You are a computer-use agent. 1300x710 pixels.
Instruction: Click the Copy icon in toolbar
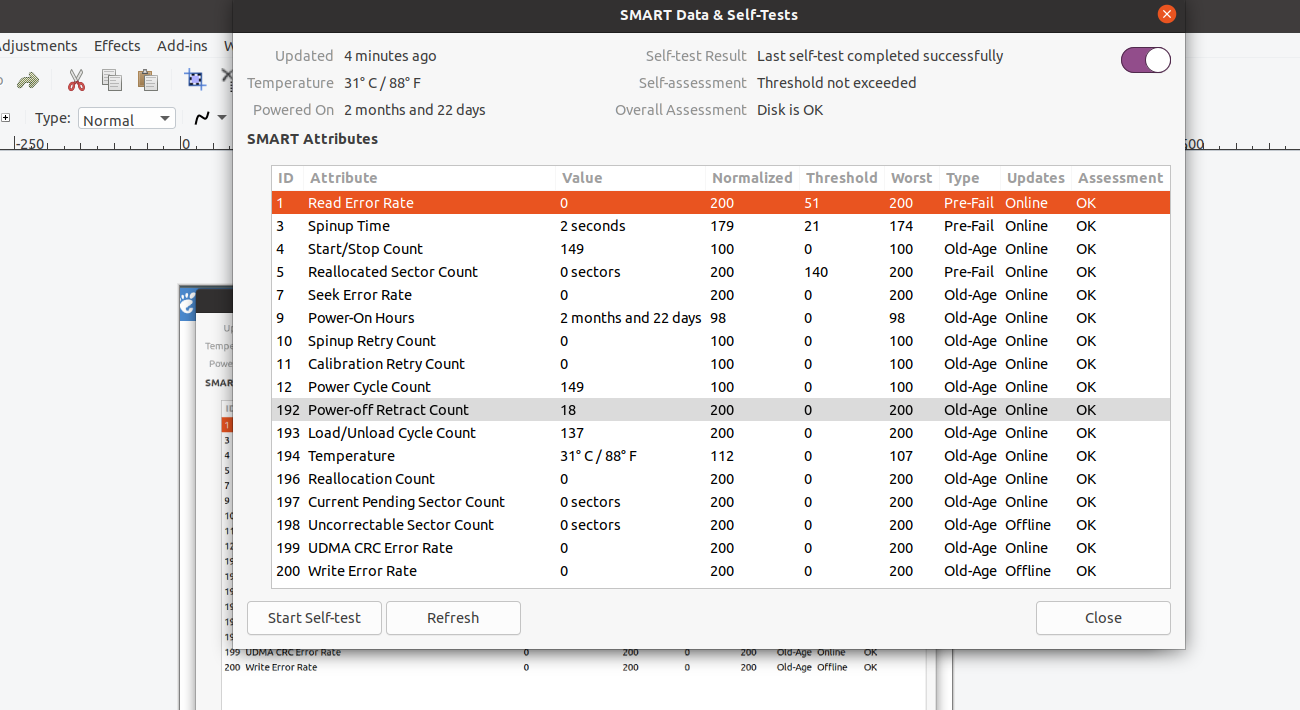(112, 81)
